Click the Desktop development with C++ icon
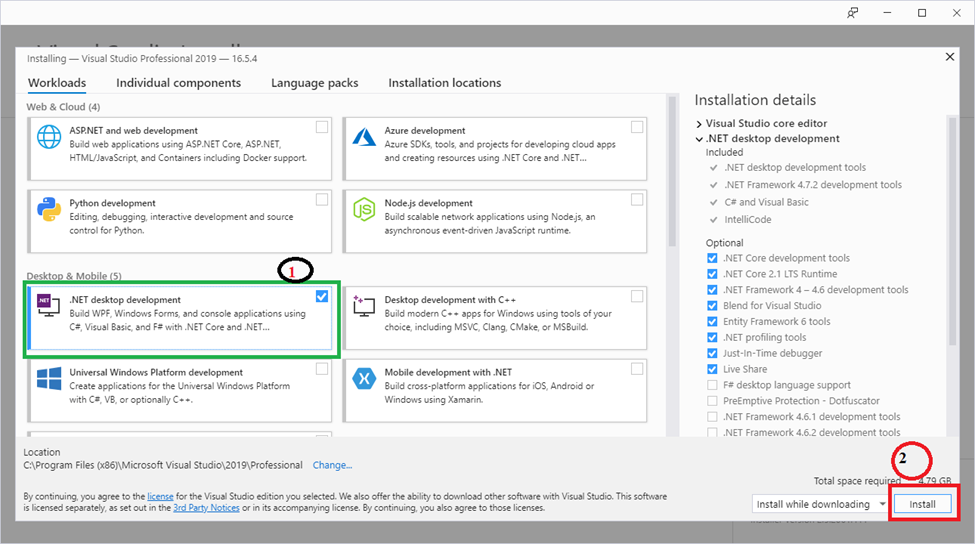The width and height of the screenshot is (975, 544). click(364, 305)
